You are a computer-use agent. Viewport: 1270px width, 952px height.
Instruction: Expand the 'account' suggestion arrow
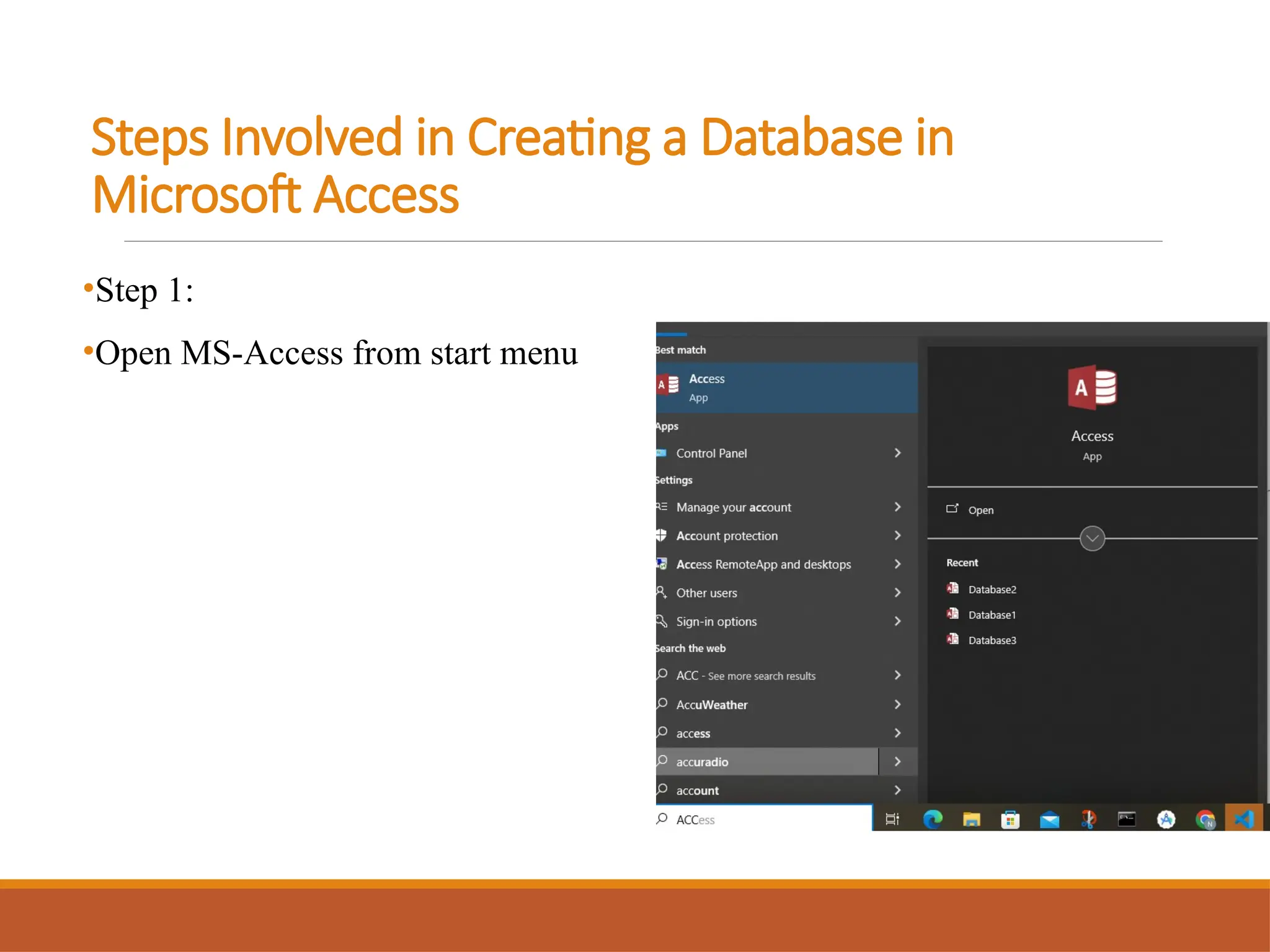[x=897, y=790]
